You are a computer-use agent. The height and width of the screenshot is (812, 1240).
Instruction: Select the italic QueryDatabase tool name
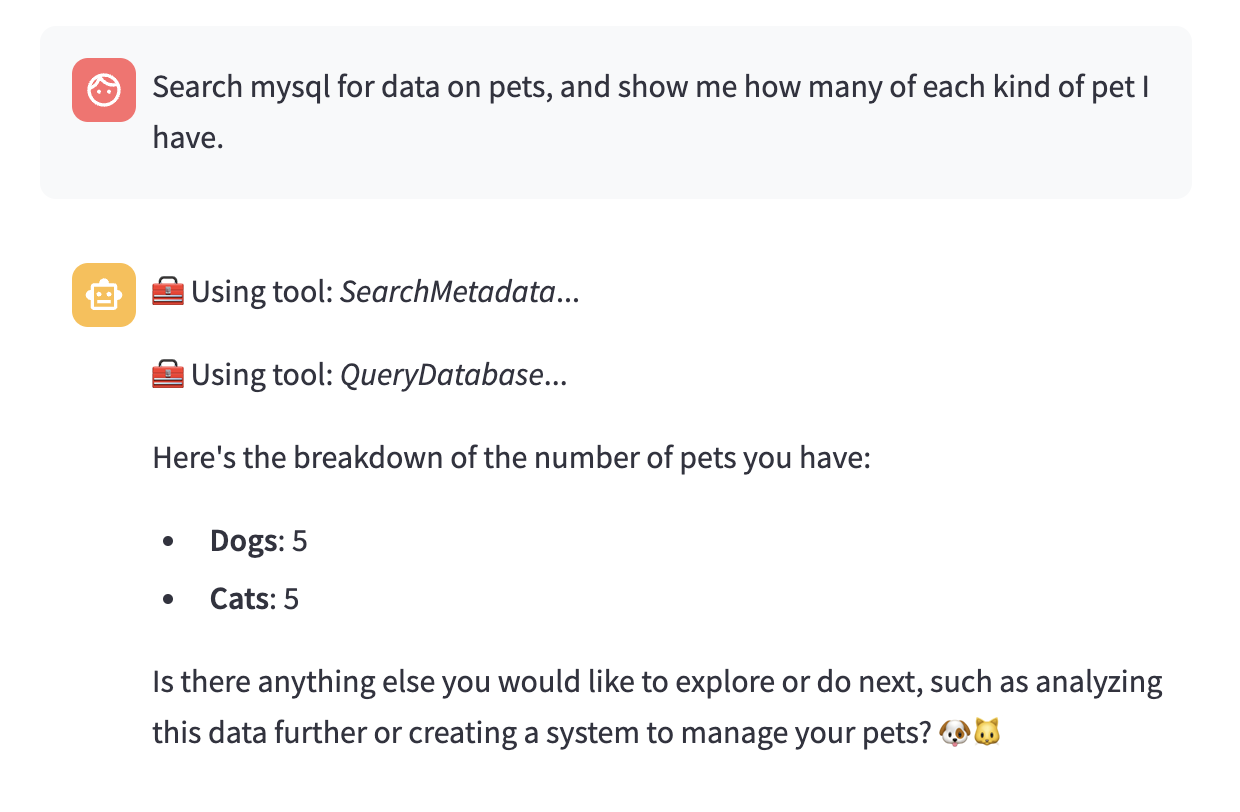pyautogui.click(x=441, y=375)
